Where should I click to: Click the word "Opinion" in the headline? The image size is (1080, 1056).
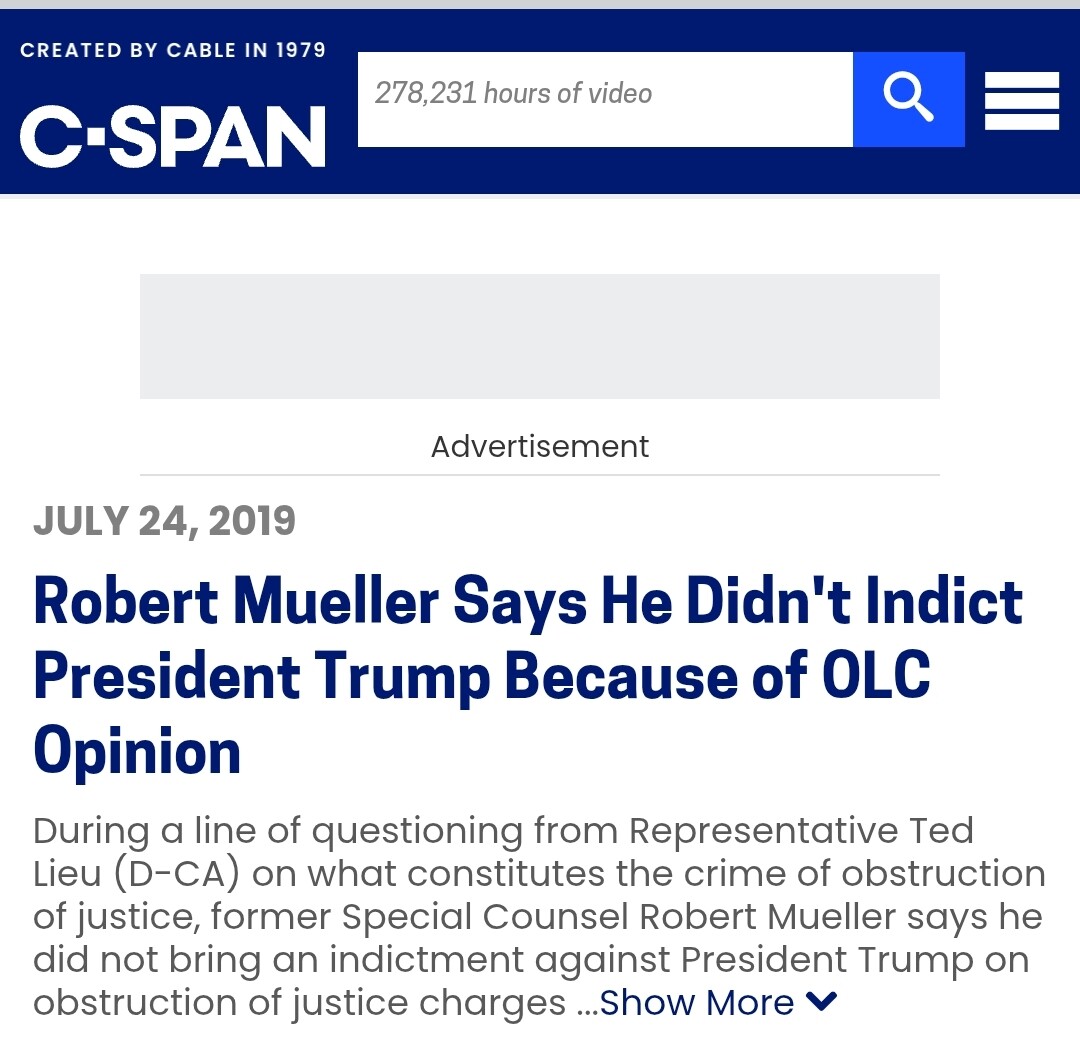pos(137,753)
